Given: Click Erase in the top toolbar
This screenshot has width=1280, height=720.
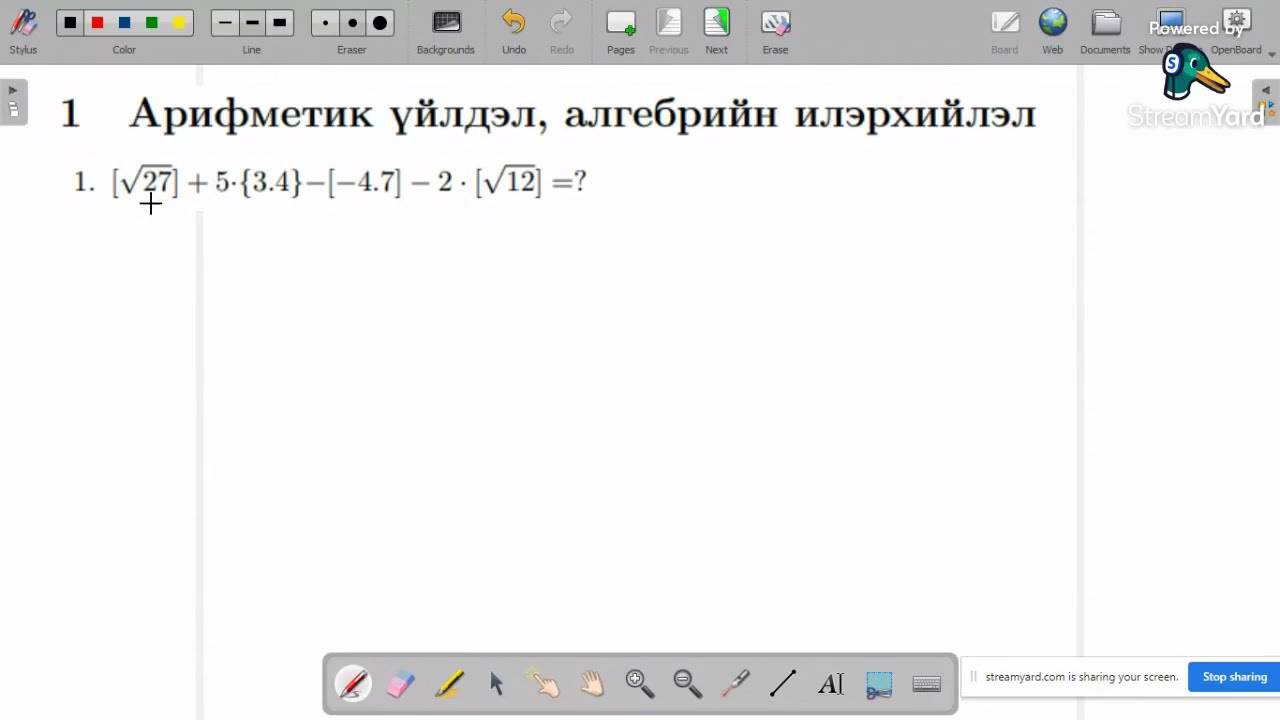Looking at the screenshot, I should 775,32.
